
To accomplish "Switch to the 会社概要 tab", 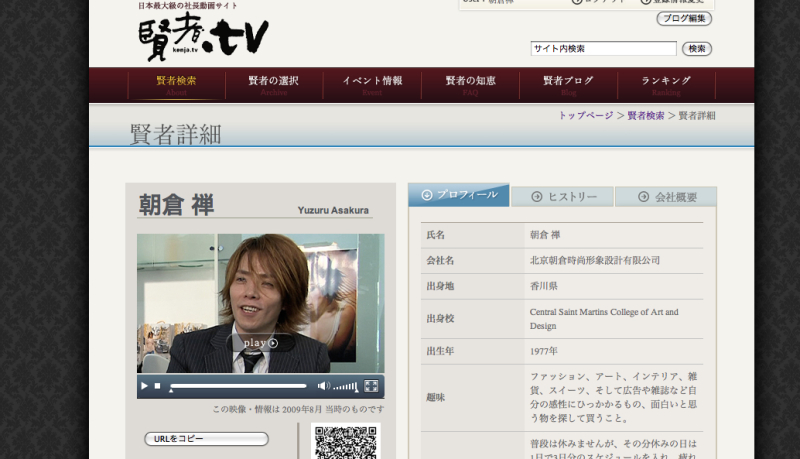I will coord(666,197).
